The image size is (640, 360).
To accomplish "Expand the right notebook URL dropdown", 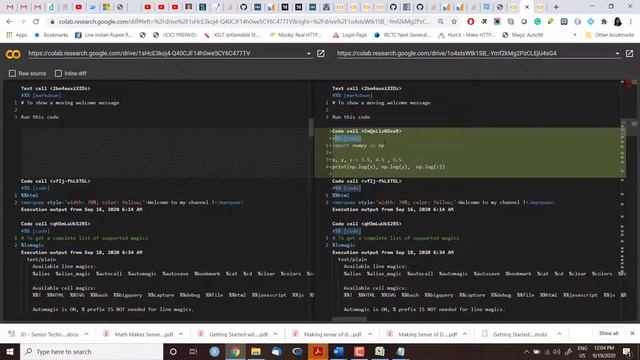I will coord(617,53).
